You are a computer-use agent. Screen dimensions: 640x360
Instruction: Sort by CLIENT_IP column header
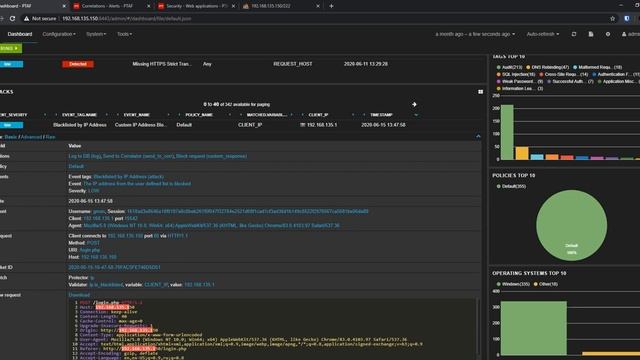click(x=318, y=115)
